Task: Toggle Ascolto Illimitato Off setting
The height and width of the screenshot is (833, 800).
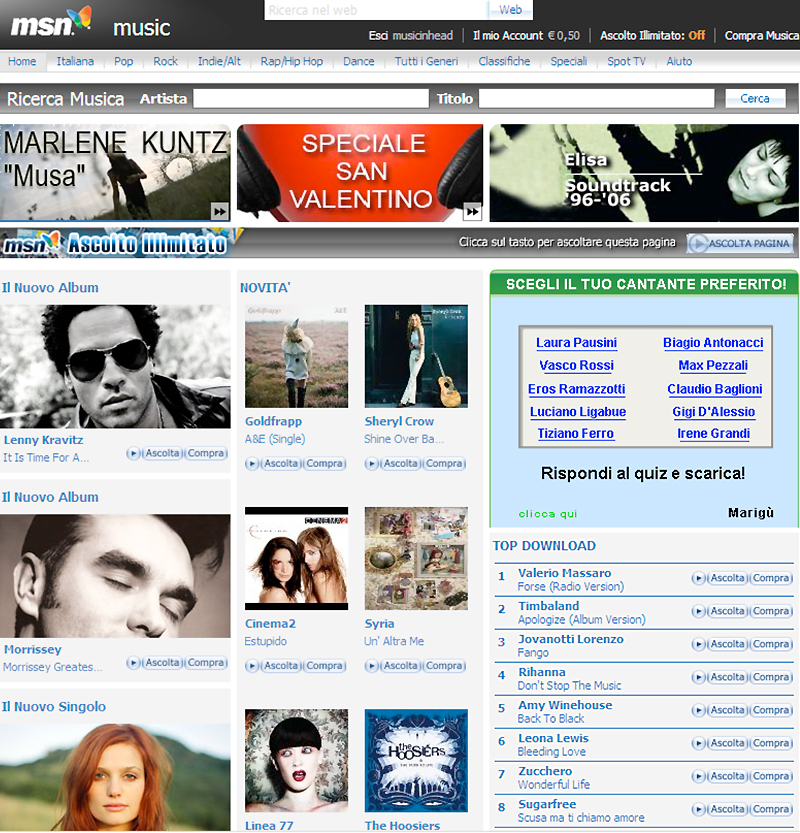Action: (x=696, y=35)
